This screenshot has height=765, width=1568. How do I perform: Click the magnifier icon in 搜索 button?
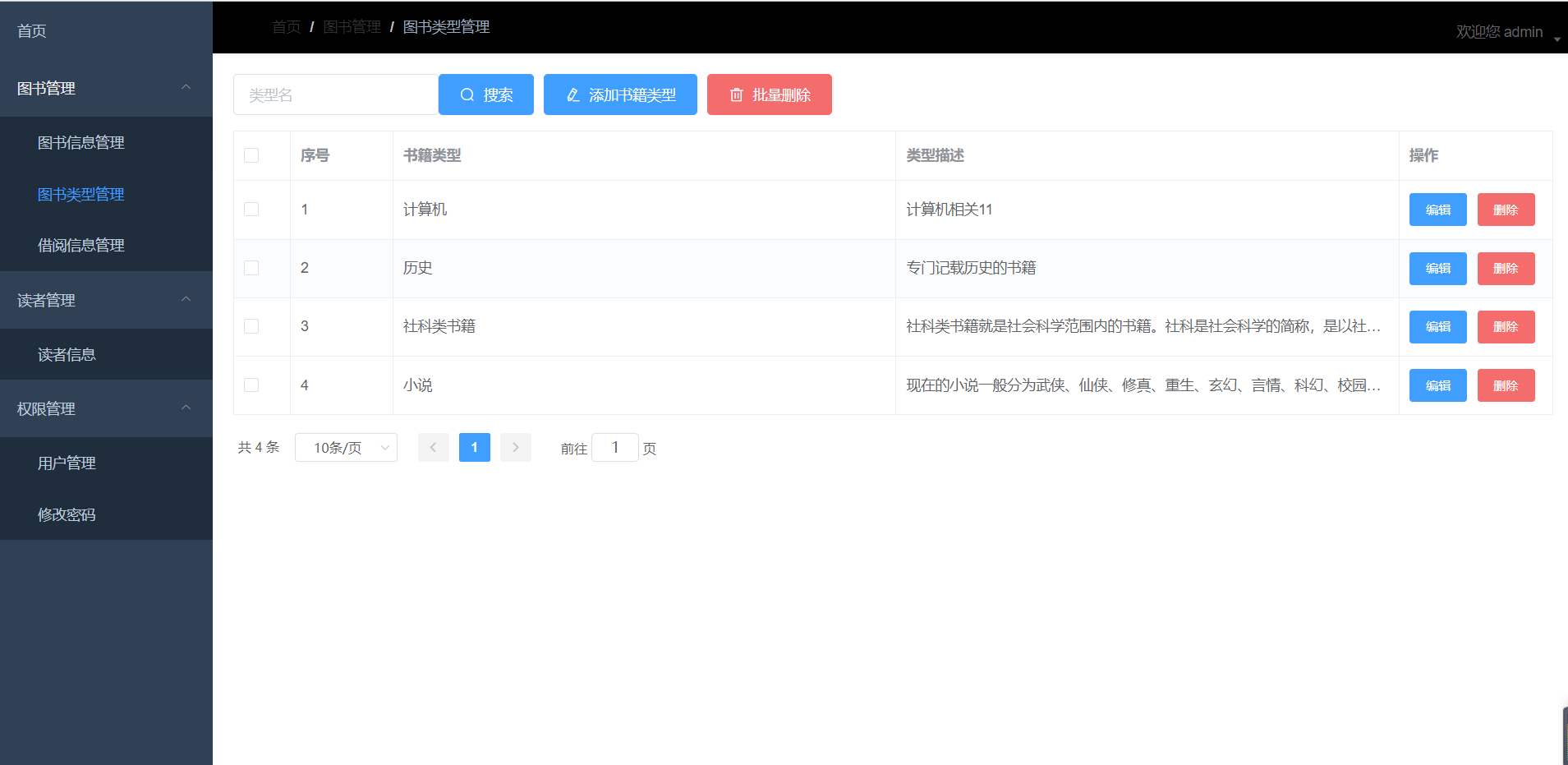pos(467,95)
